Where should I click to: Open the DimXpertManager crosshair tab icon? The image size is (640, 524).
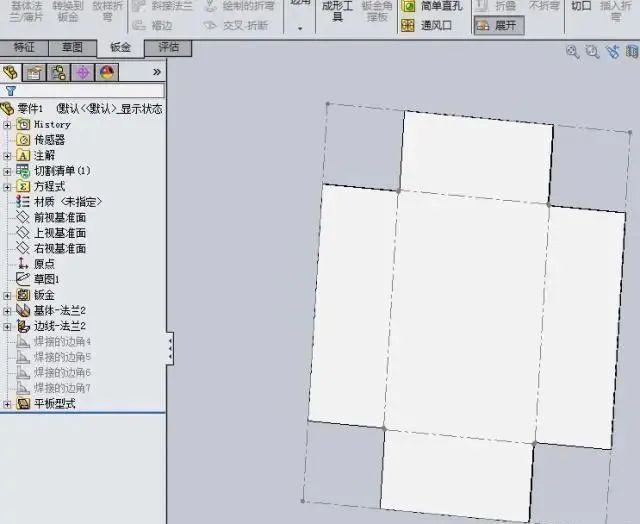tap(82, 73)
